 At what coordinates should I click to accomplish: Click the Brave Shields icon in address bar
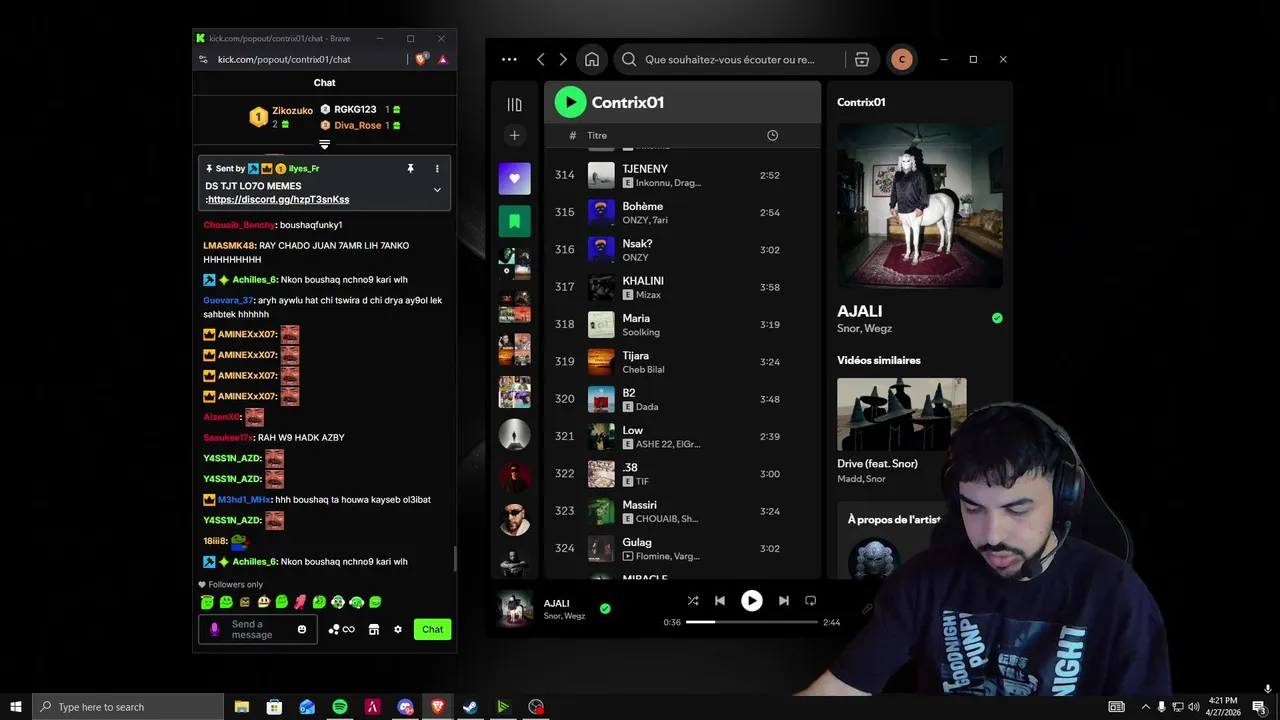pyautogui.click(x=422, y=59)
